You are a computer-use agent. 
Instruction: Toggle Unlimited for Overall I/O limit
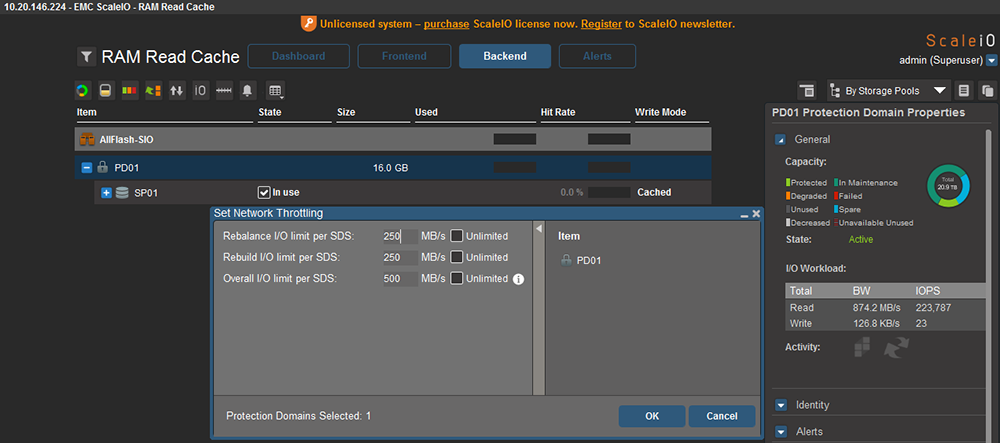click(457, 279)
